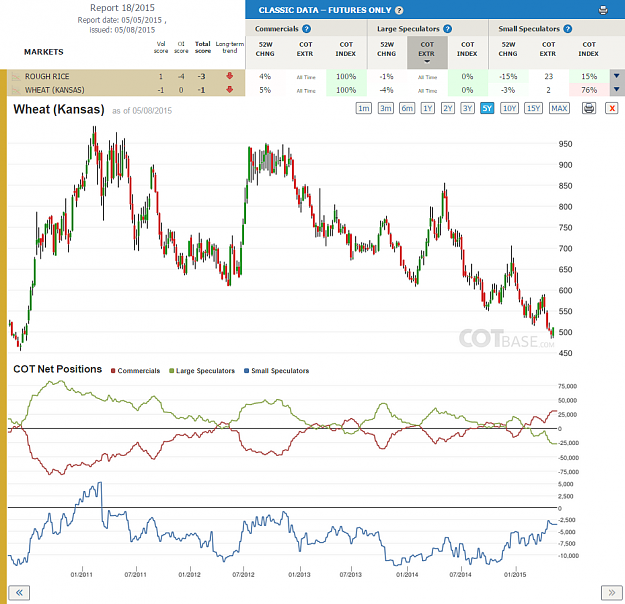Open Small Speculators help icon
The image size is (625, 604).
(x=568, y=29)
